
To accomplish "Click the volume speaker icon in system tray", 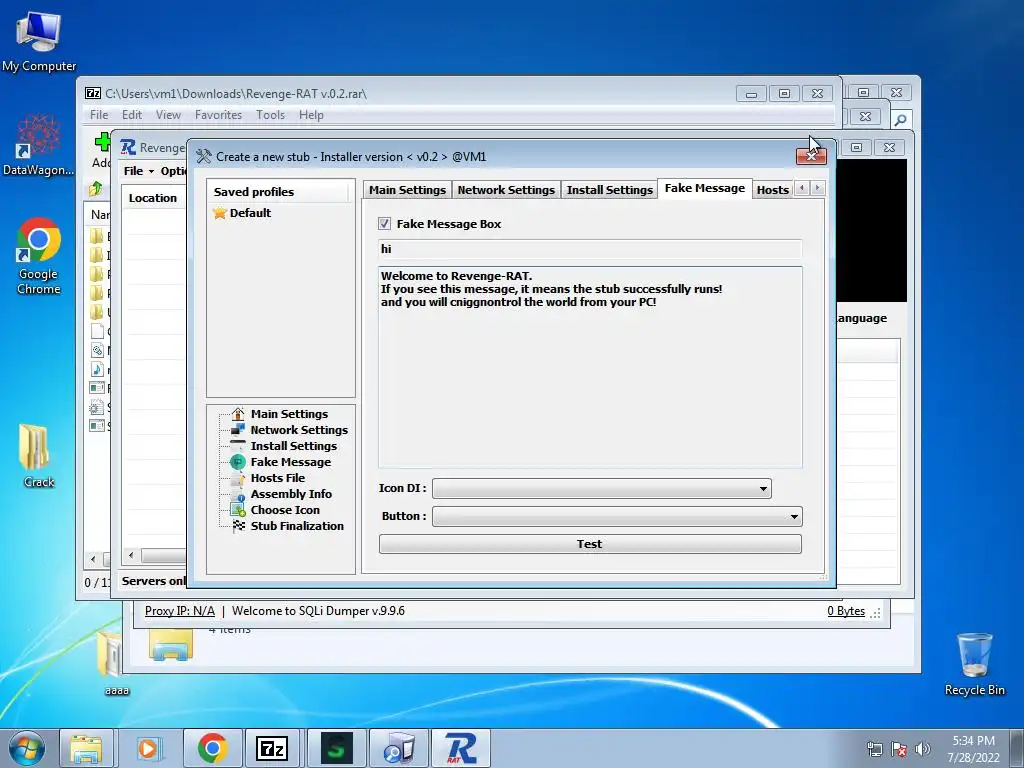I will coord(922,749).
